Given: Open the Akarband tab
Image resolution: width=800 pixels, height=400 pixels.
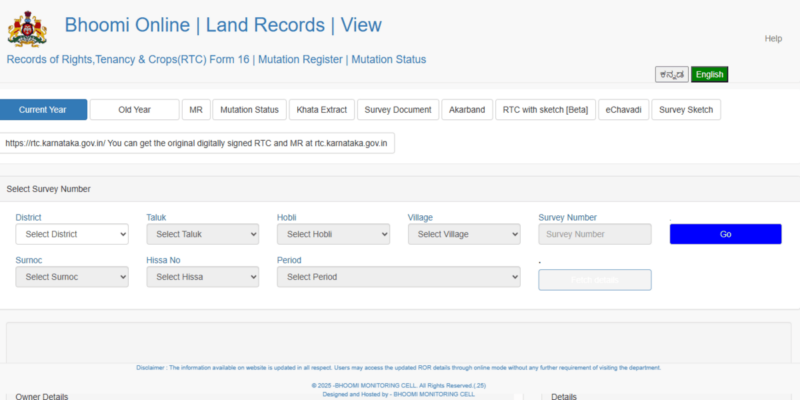Looking at the screenshot, I should tap(467, 110).
